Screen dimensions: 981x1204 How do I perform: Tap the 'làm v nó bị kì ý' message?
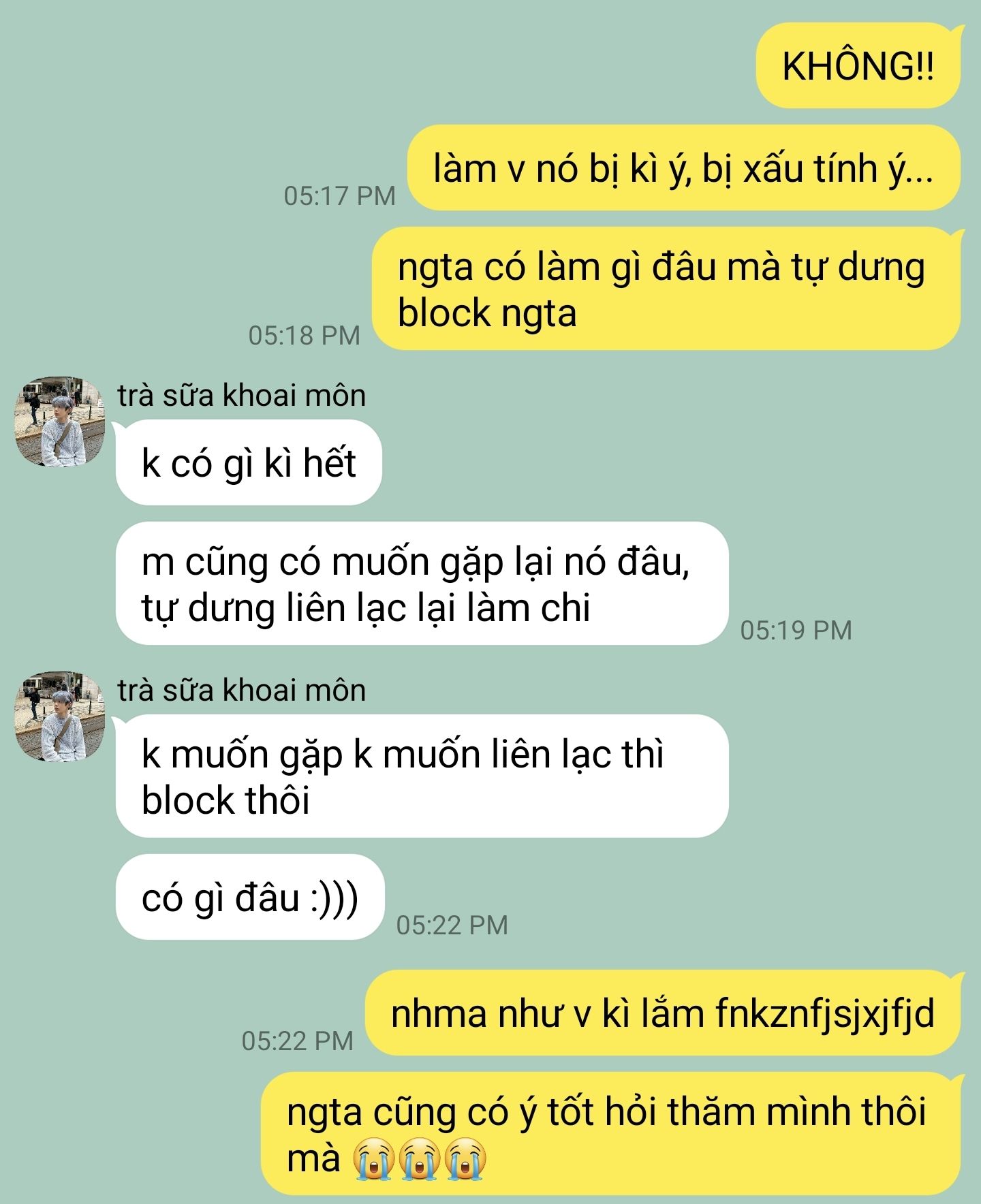coord(684,168)
